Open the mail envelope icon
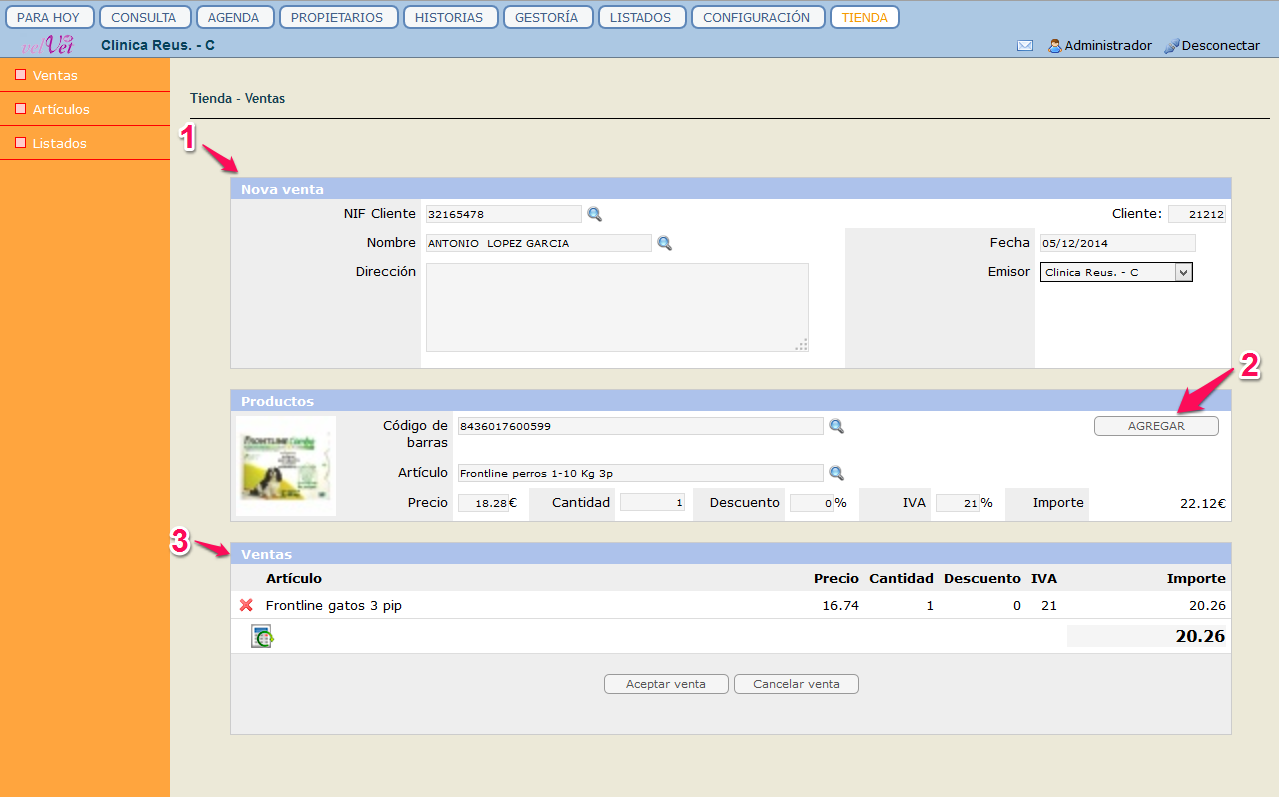1279x797 pixels. tap(1025, 46)
